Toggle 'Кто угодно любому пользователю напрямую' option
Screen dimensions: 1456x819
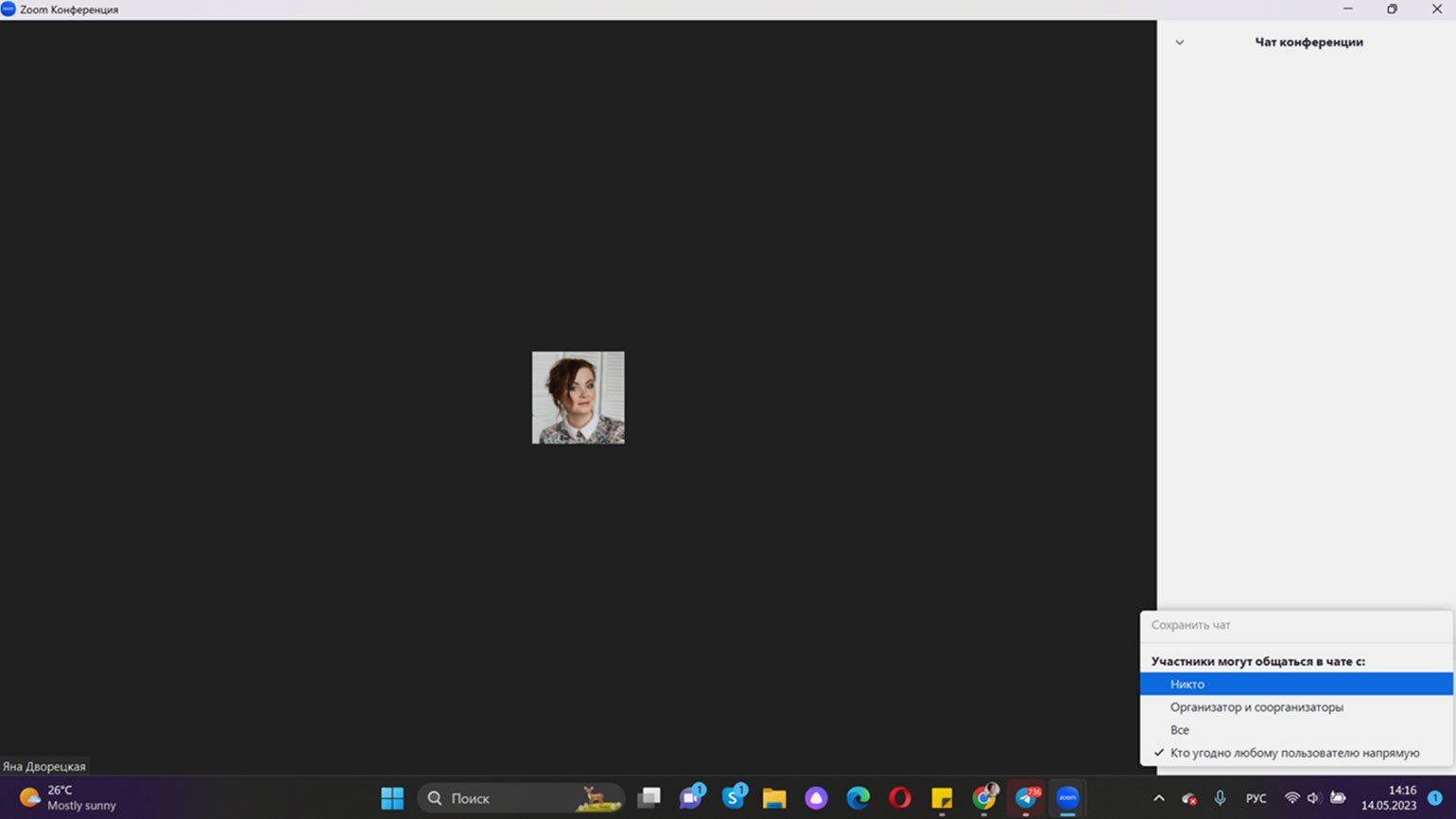[x=1293, y=753]
